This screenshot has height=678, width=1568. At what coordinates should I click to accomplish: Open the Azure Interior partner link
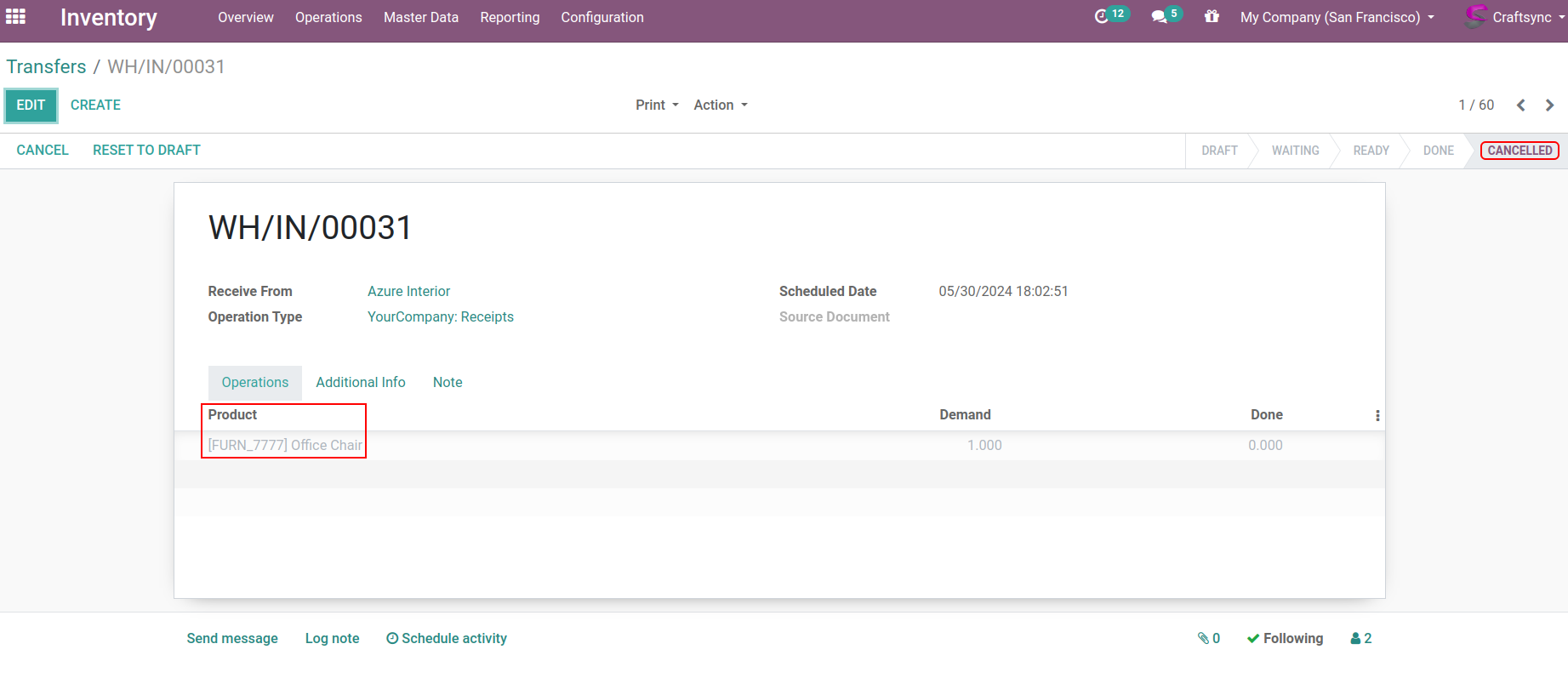coord(408,291)
